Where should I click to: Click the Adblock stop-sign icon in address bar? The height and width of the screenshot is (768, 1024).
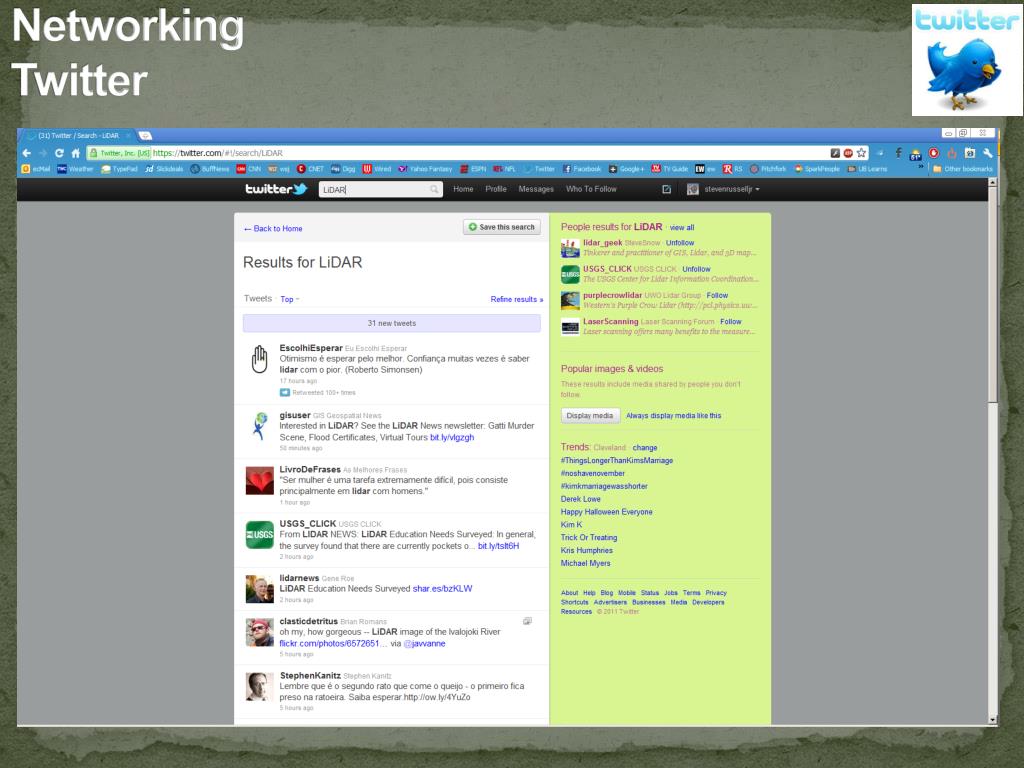pos(848,153)
